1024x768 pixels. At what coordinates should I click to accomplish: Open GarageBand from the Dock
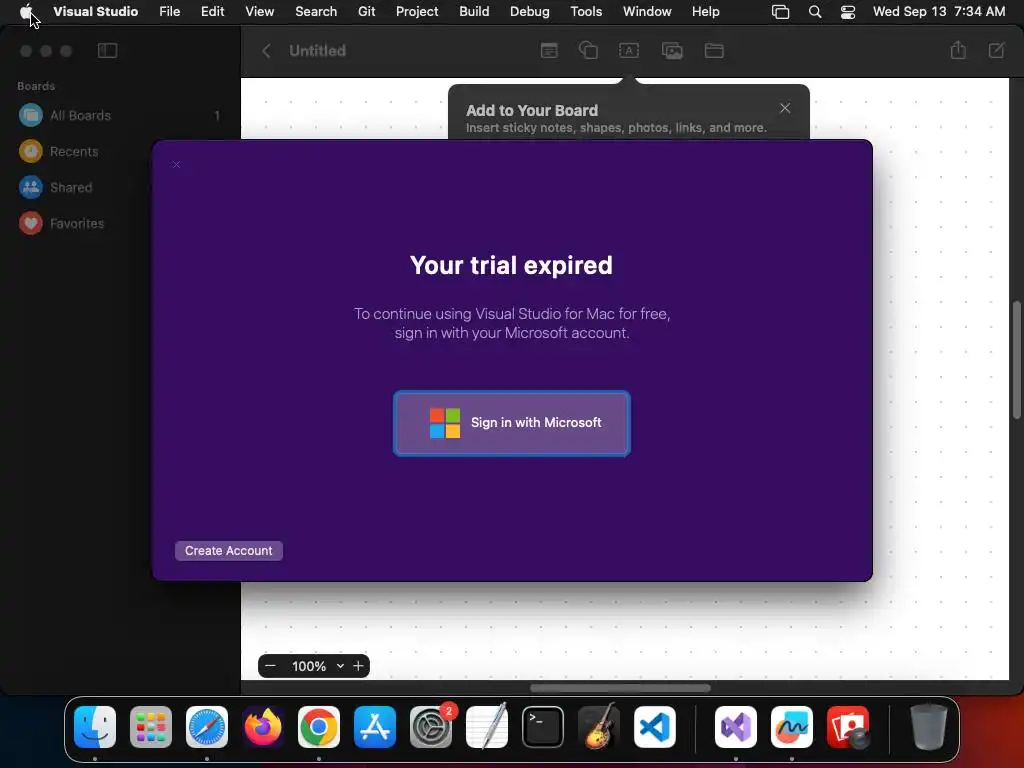tap(599, 727)
